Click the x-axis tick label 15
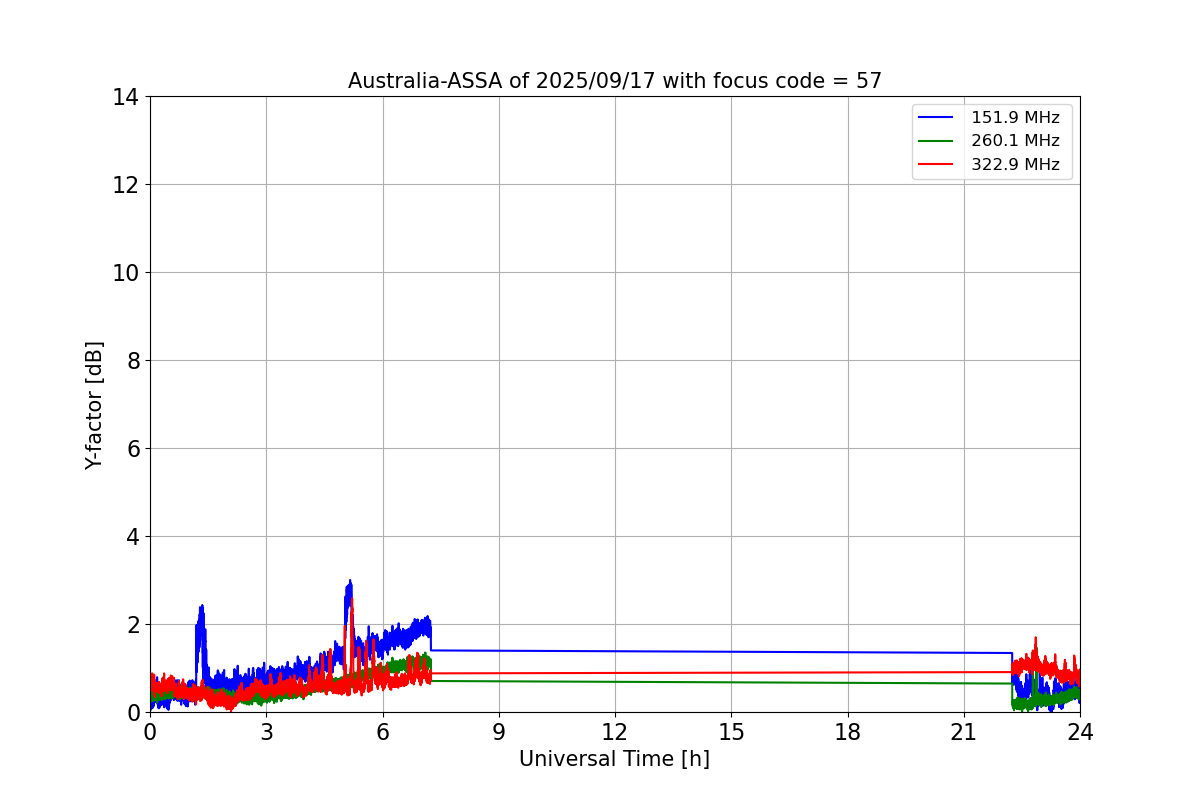Viewport: 1200px width, 800px height. point(731,732)
